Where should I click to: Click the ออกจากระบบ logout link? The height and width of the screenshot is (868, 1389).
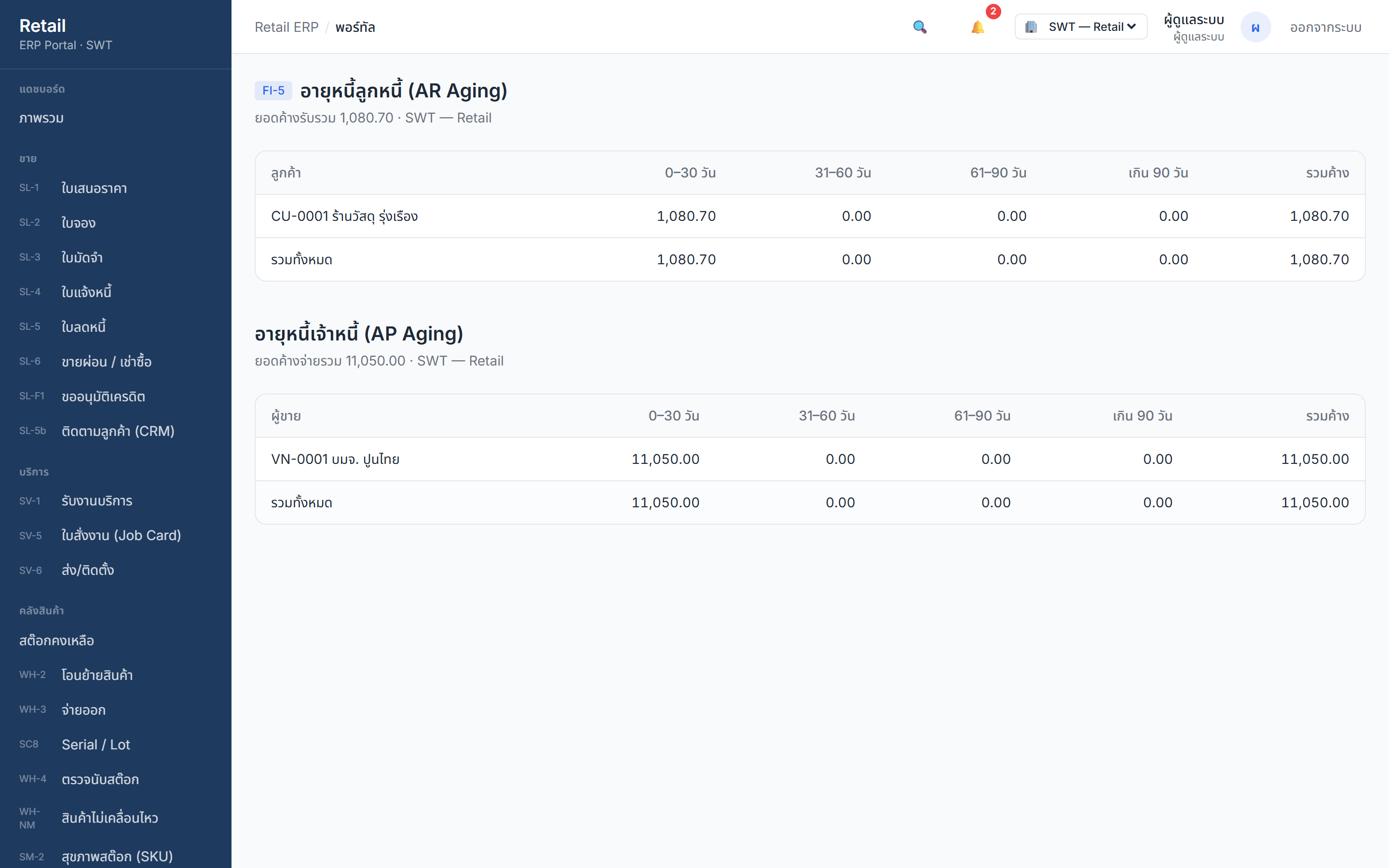pos(1325,27)
